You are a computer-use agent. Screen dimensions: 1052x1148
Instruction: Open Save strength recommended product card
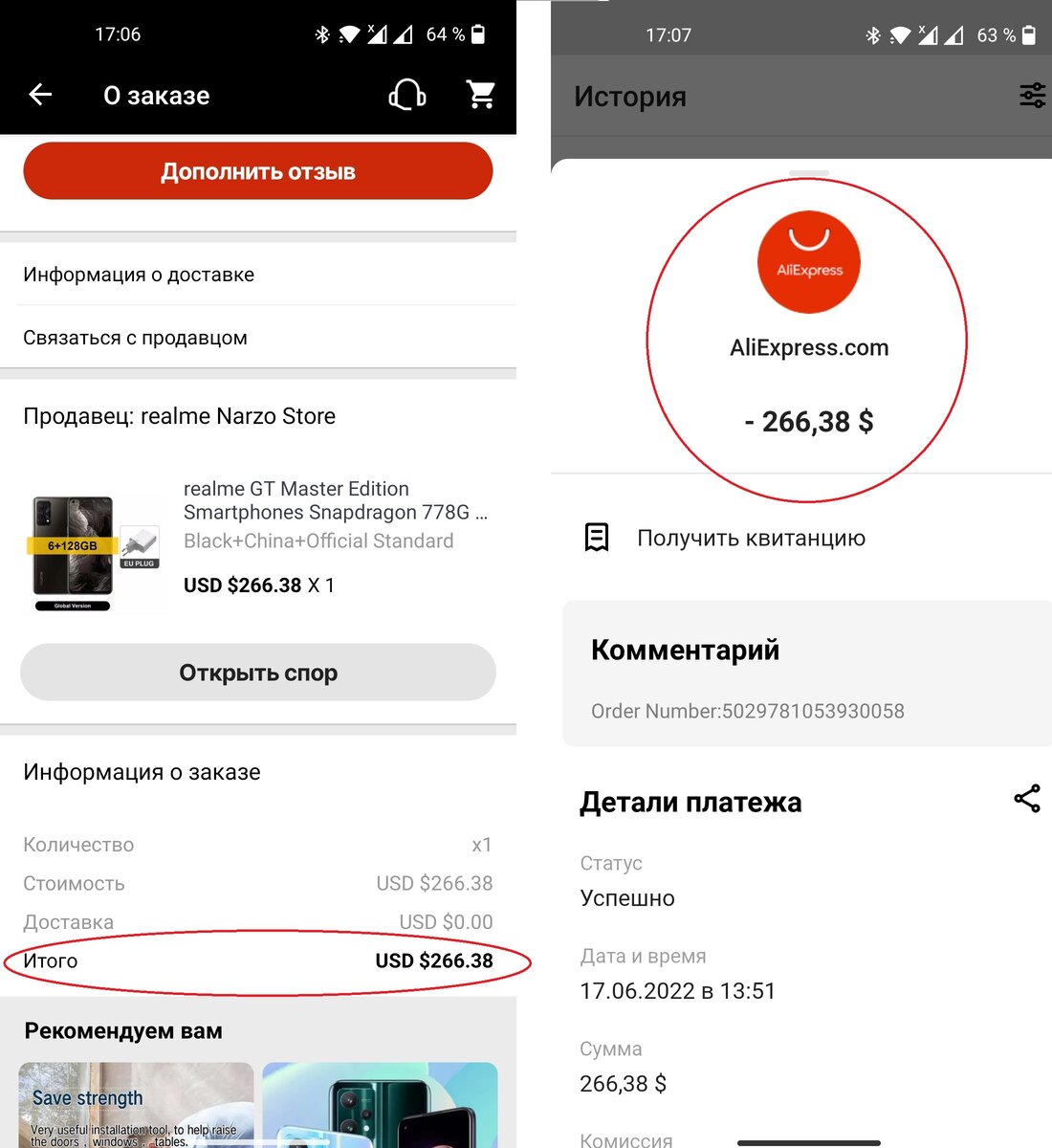136,1105
